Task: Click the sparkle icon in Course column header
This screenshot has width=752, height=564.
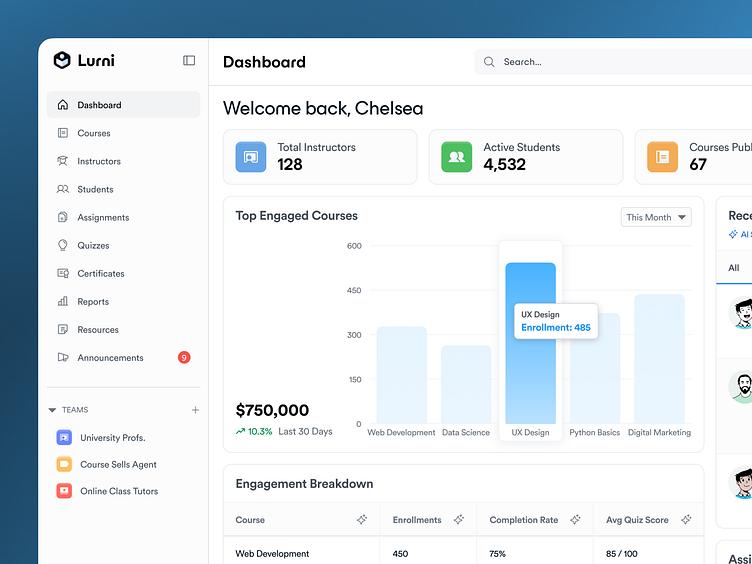Action: [x=362, y=519]
